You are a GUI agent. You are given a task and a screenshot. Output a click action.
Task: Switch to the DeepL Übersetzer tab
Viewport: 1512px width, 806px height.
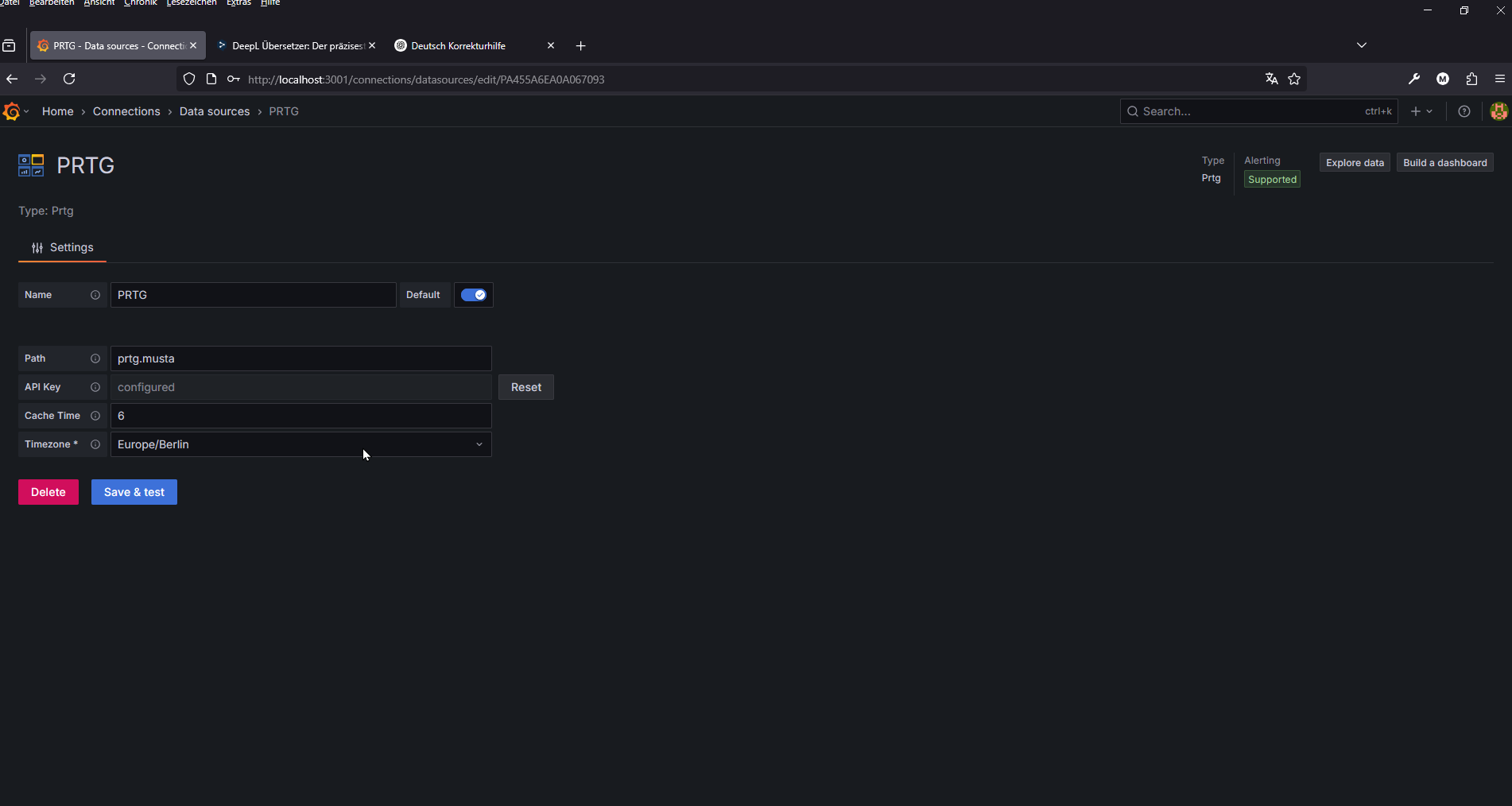pos(297,45)
